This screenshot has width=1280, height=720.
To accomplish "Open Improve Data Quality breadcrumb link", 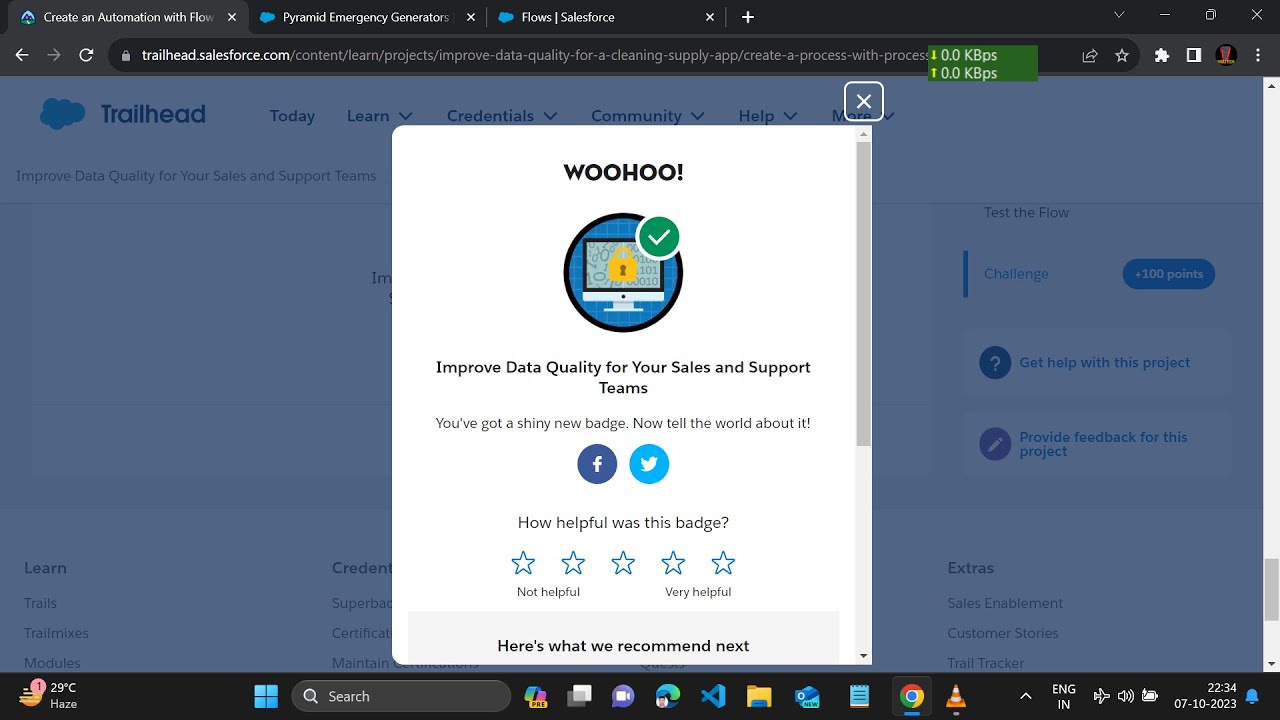I will pos(196,176).
